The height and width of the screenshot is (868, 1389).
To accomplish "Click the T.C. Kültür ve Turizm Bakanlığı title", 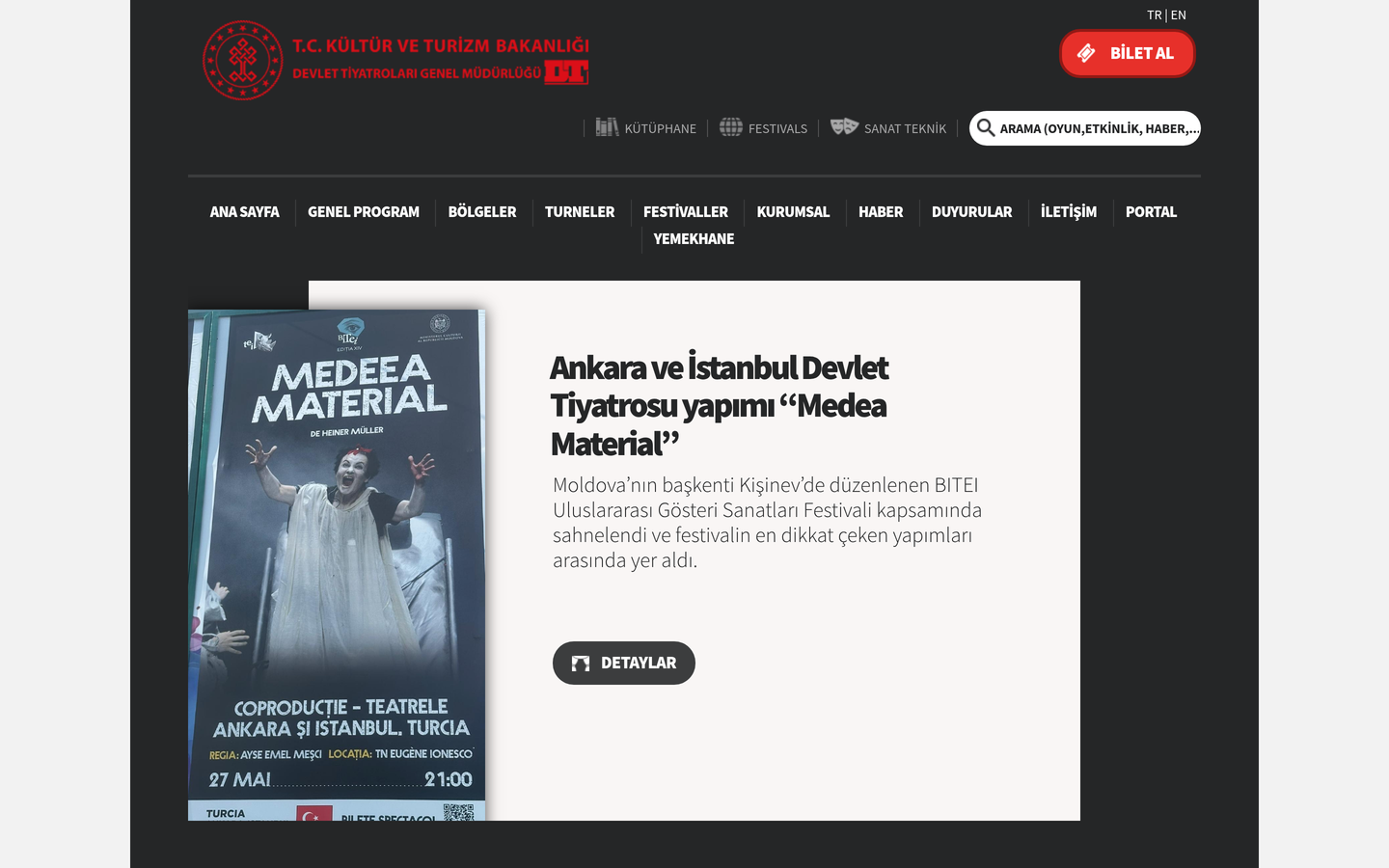I will coord(441,45).
